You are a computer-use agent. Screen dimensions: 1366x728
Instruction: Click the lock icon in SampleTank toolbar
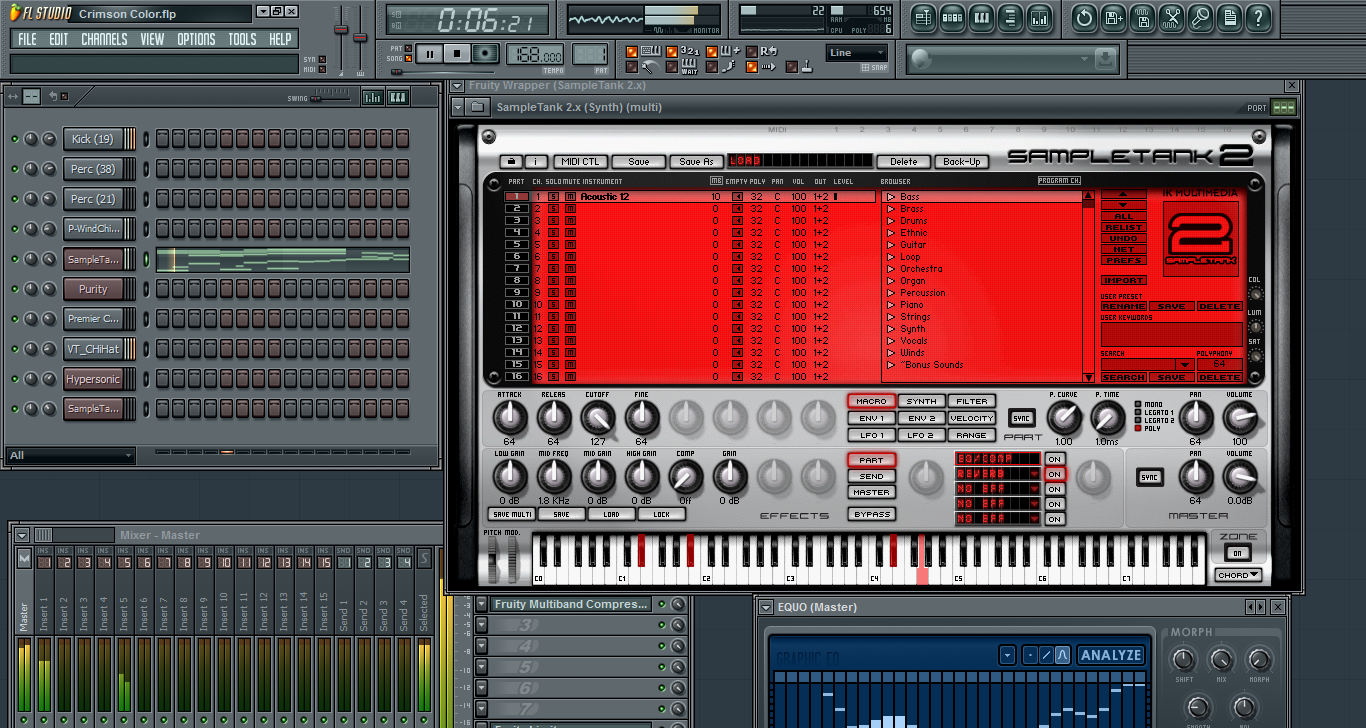[510, 161]
